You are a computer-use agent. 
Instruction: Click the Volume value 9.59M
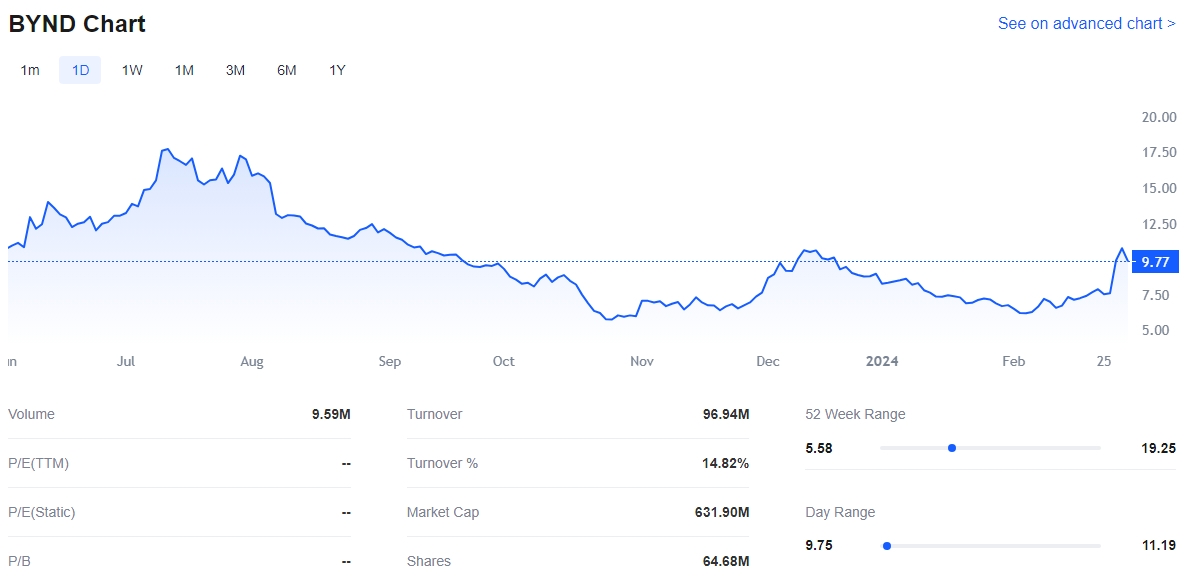click(x=331, y=414)
